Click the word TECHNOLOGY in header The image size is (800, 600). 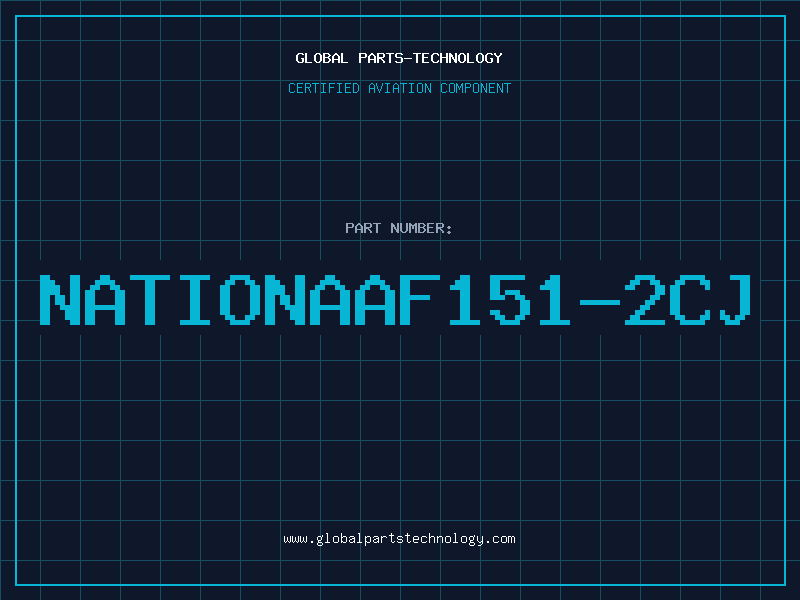[458, 58]
